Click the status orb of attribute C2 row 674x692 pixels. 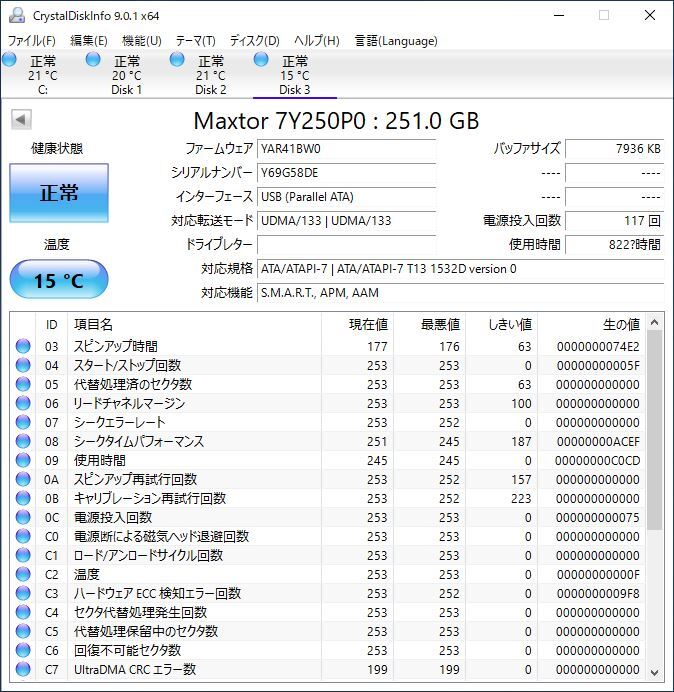[23, 574]
